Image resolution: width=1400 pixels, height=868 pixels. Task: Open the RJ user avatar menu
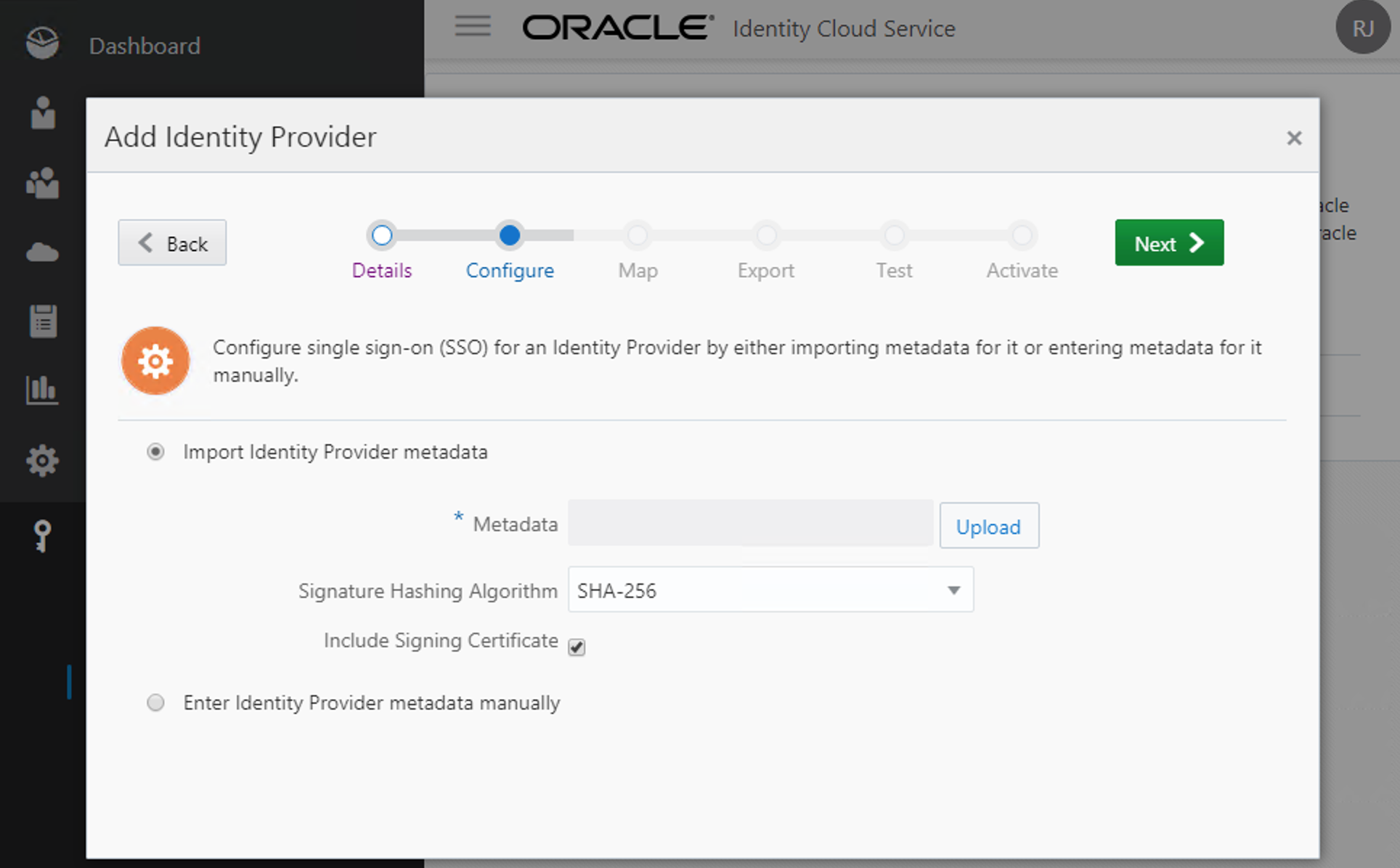(x=1362, y=28)
